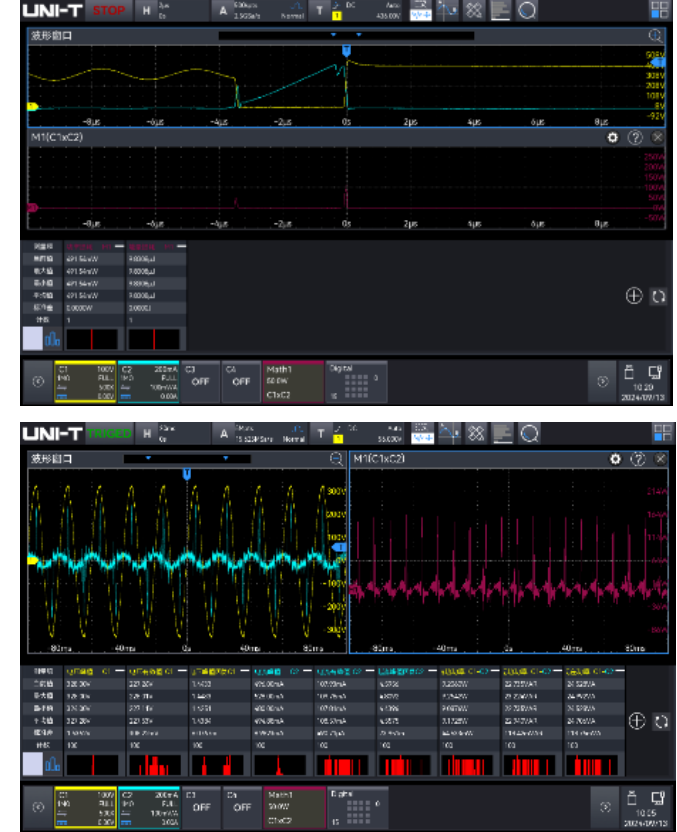Viewport: 677px width, 832px height.
Task: Expand channel bar left arrow on STOP screen
Action: point(38,380)
